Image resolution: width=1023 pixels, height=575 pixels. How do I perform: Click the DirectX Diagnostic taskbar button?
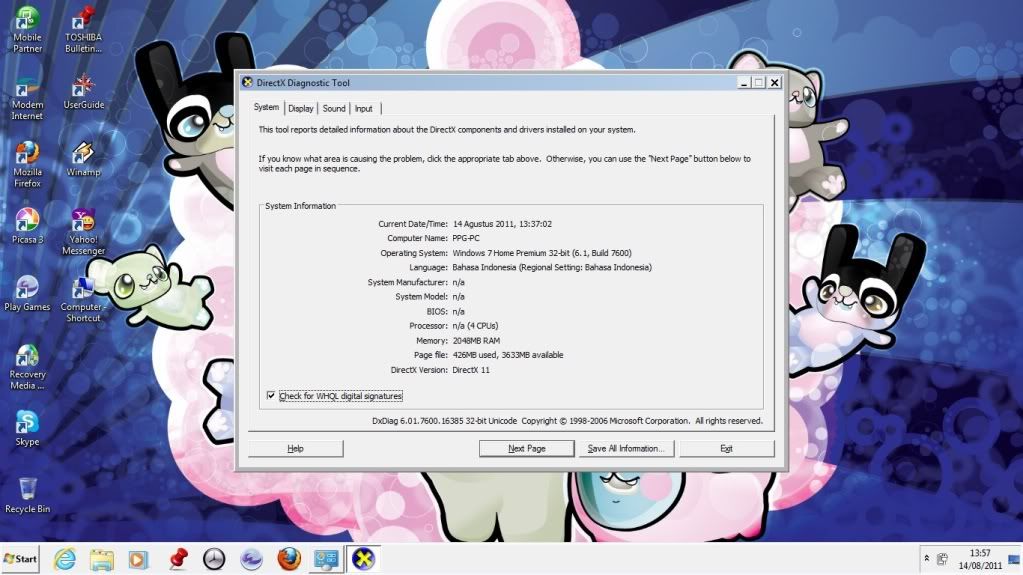[363, 559]
